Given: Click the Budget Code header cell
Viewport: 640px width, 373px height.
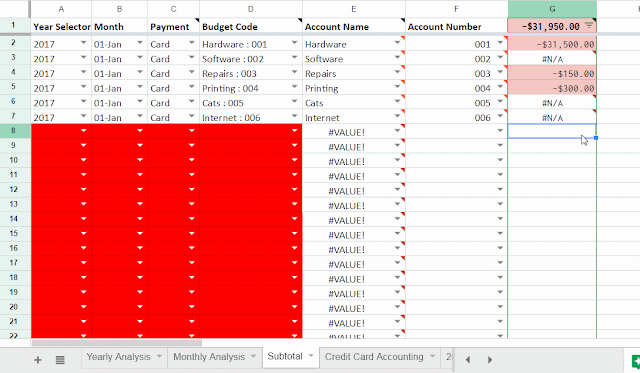Looking at the screenshot, I should click(x=251, y=27).
